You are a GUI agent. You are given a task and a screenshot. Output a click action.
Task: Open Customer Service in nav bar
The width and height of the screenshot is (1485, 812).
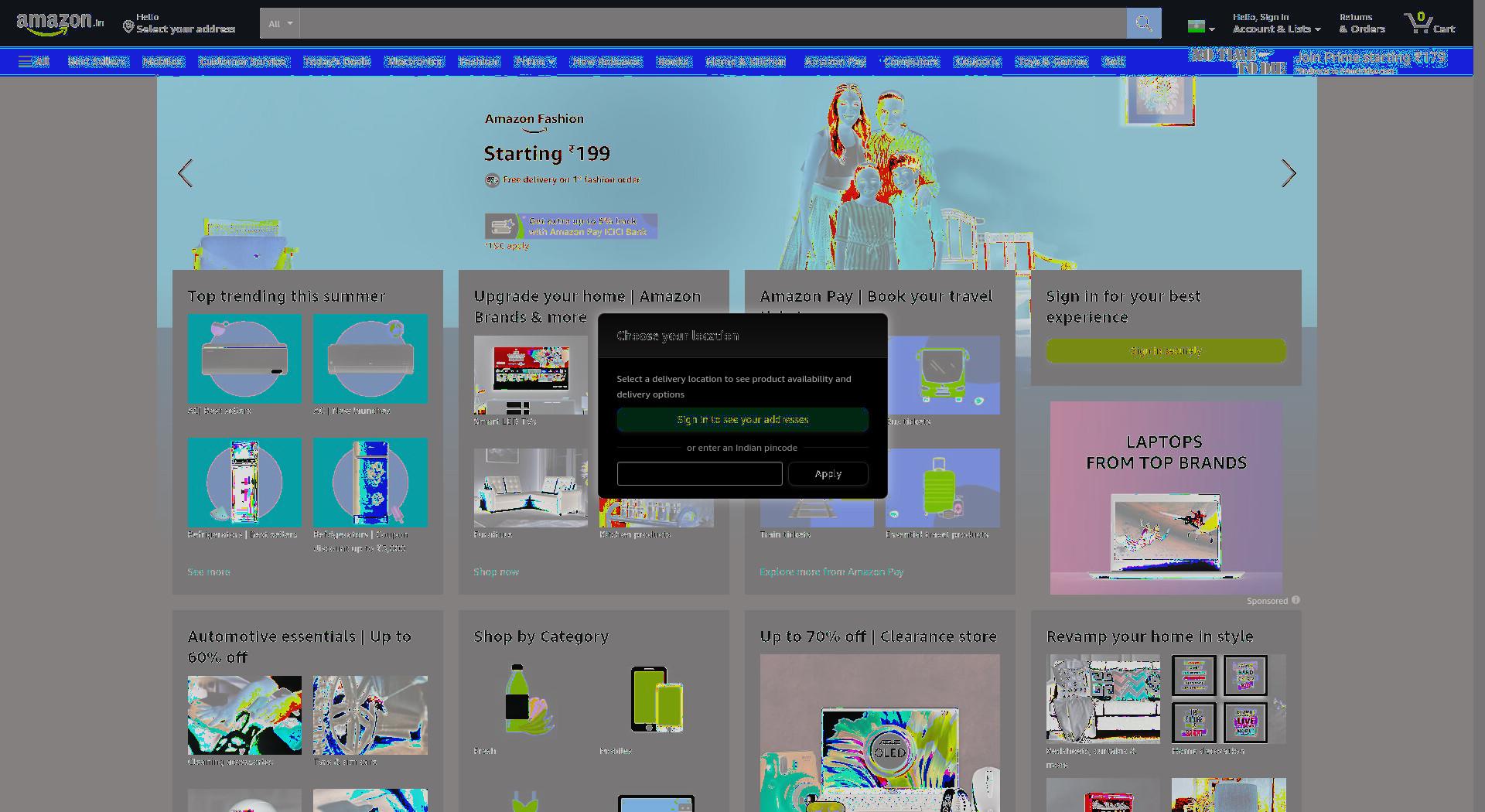pyautogui.click(x=243, y=61)
